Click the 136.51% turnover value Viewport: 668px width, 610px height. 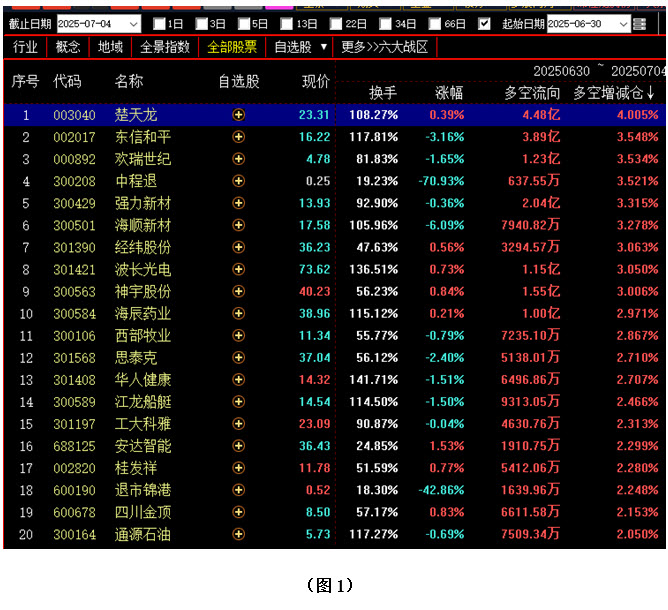[374, 270]
